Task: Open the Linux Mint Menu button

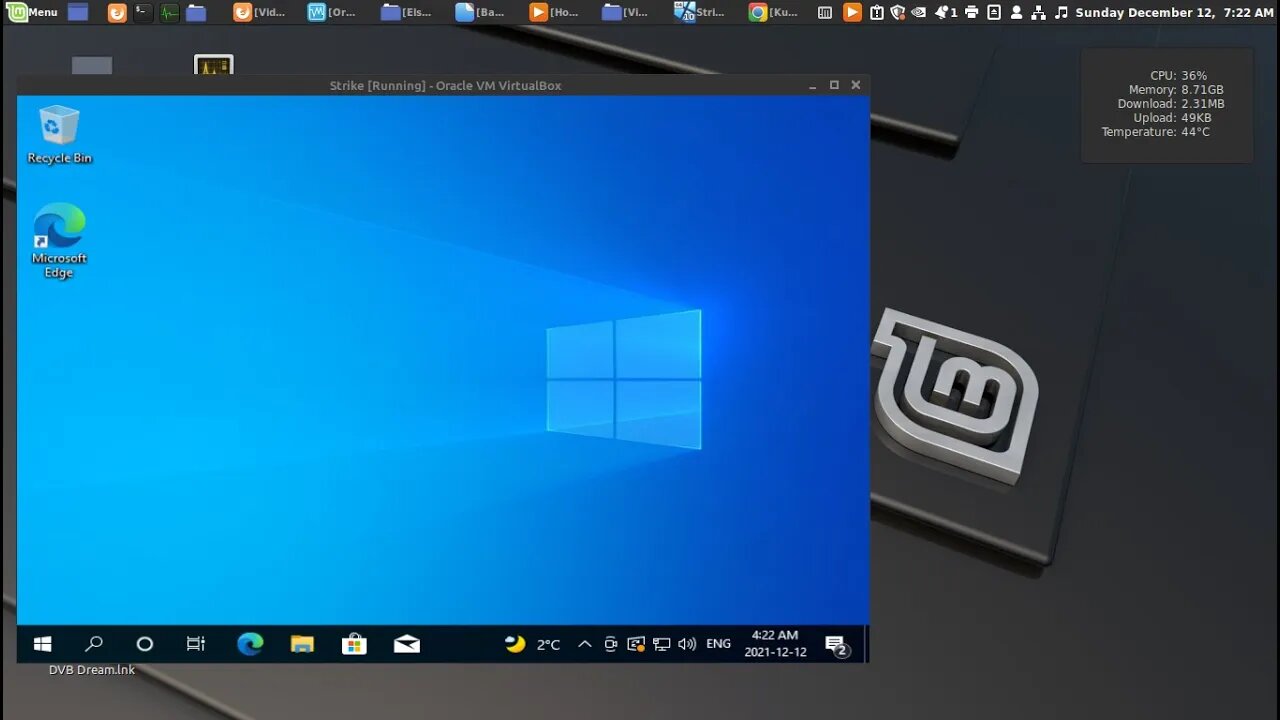Action: tap(33, 12)
